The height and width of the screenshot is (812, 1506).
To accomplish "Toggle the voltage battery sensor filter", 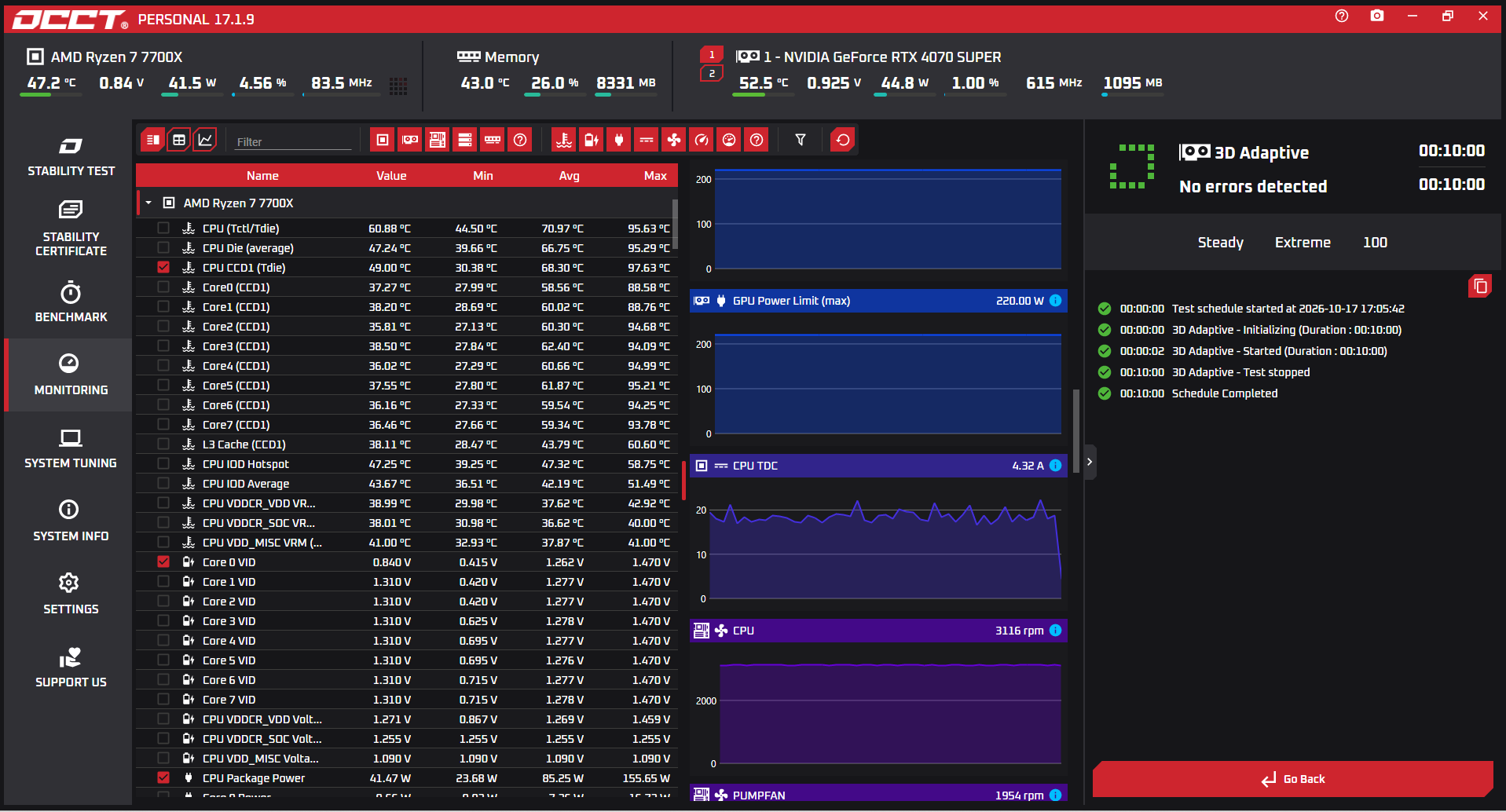I will pyautogui.click(x=592, y=140).
